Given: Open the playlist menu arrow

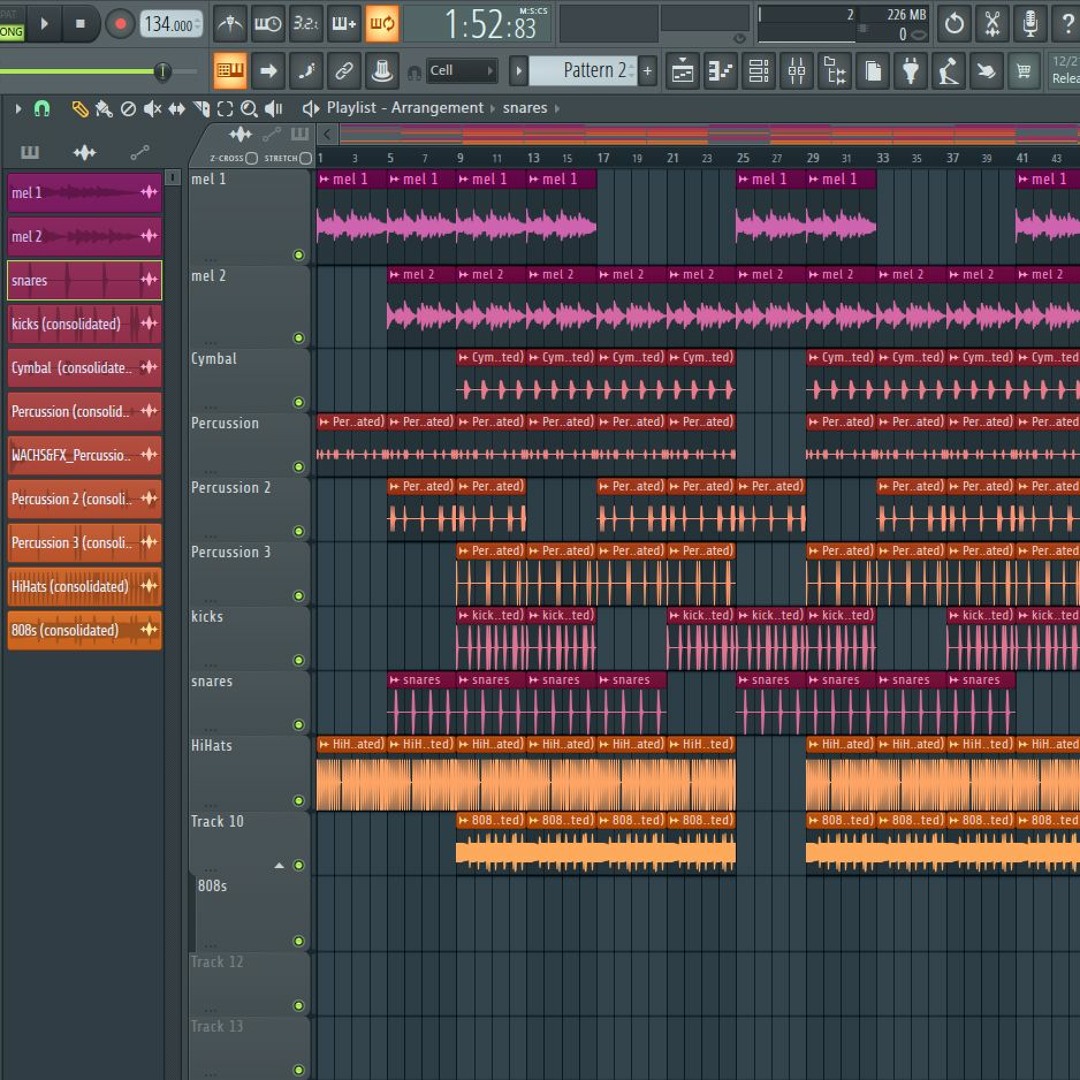Looking at the screenshot, I should (18, 109).
